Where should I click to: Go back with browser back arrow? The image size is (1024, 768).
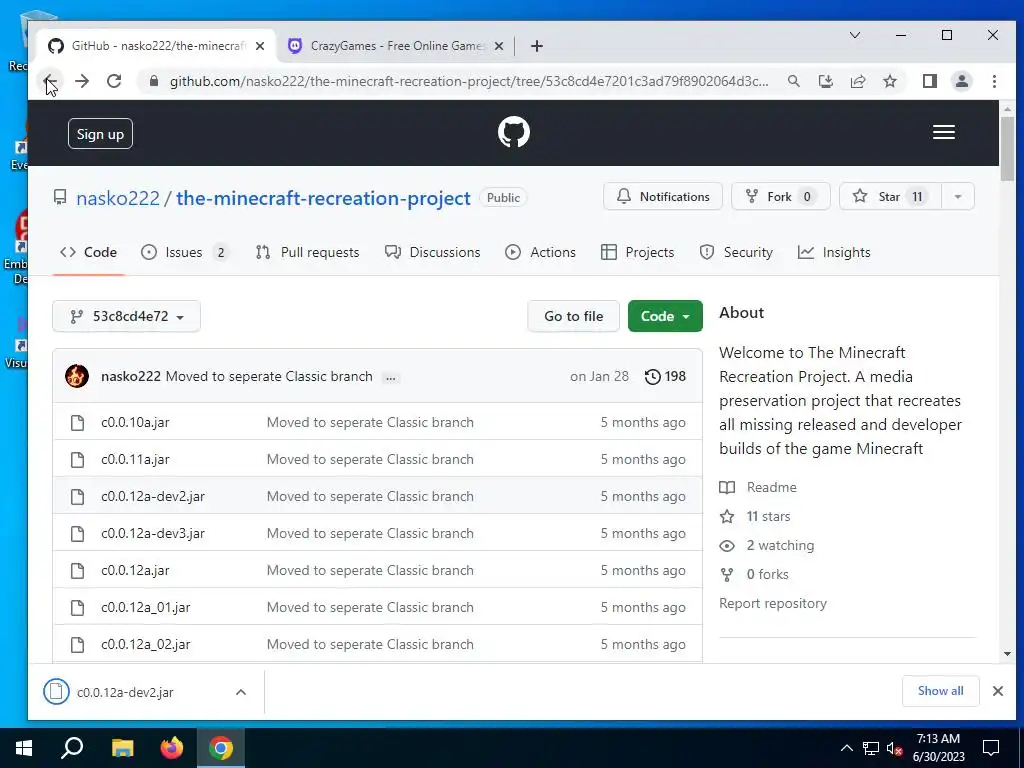coord(50,81)
